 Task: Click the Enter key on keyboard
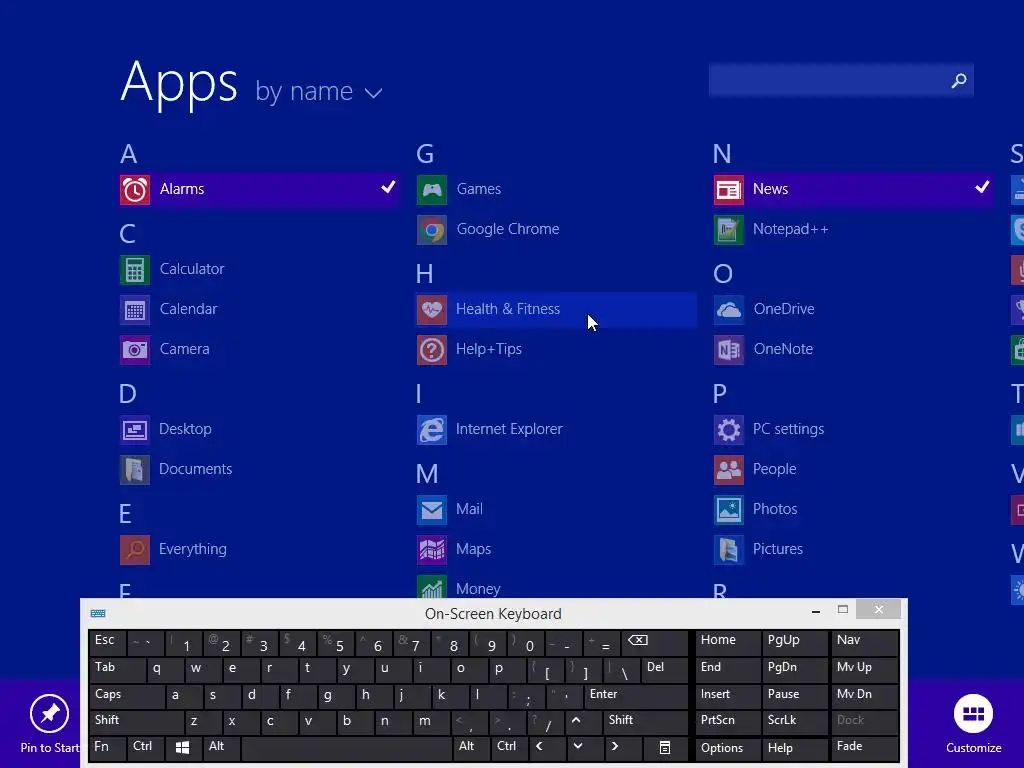635,695
